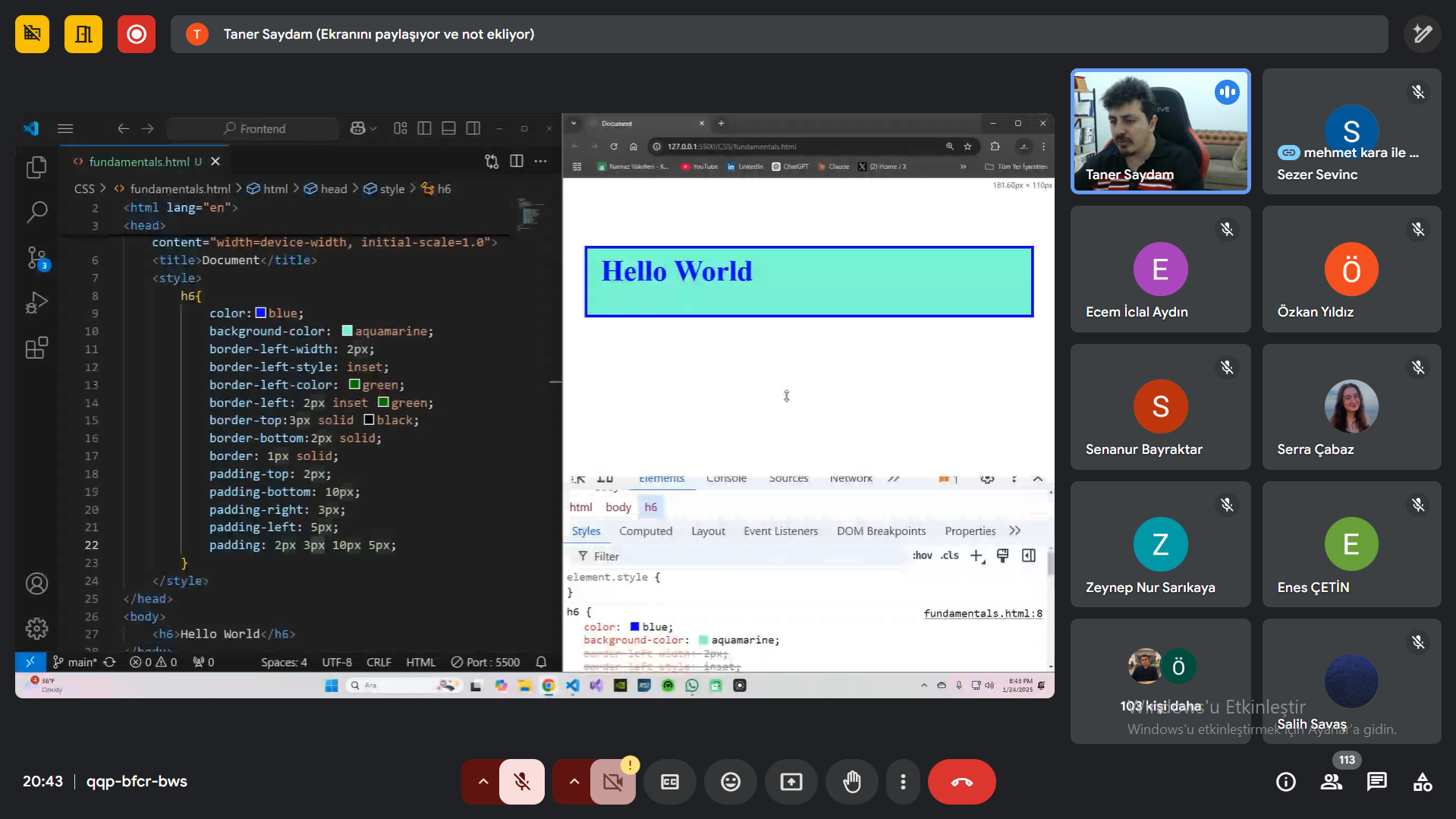Switch to Computed tab in DevTools
This screenshot has height=819, width=1456.
click(645, 531)
